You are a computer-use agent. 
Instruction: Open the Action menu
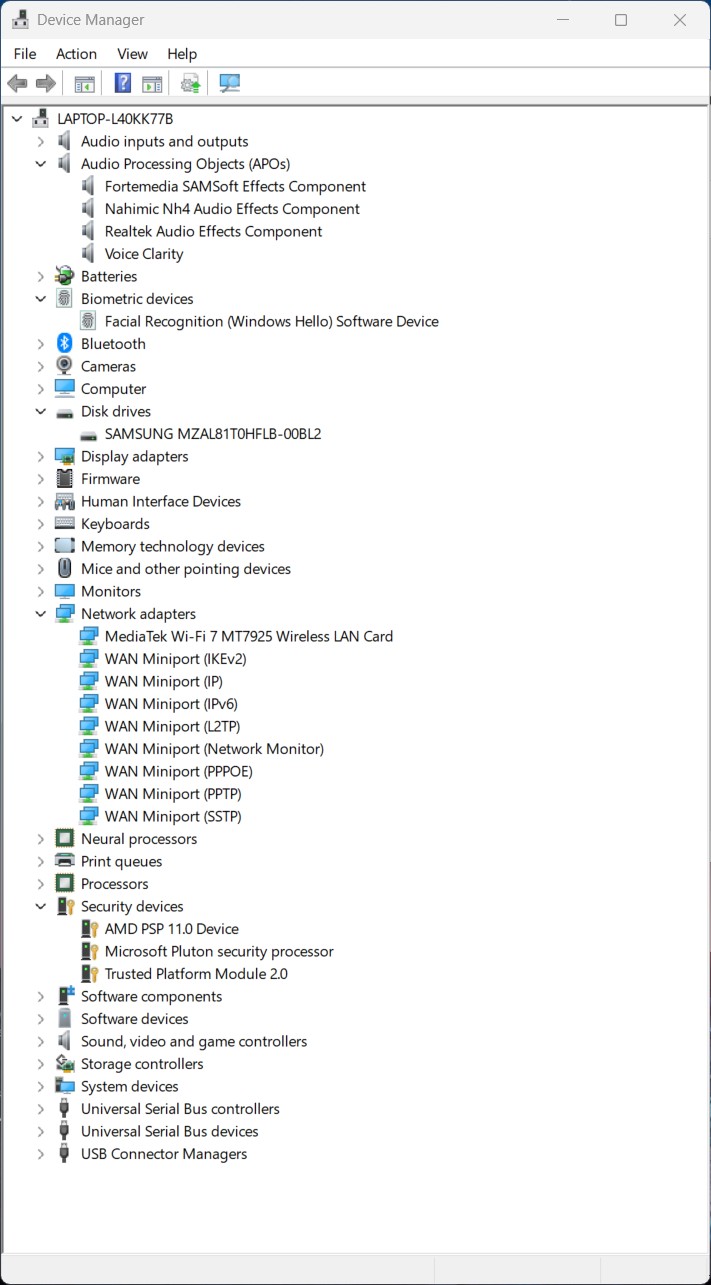point(76,54)
